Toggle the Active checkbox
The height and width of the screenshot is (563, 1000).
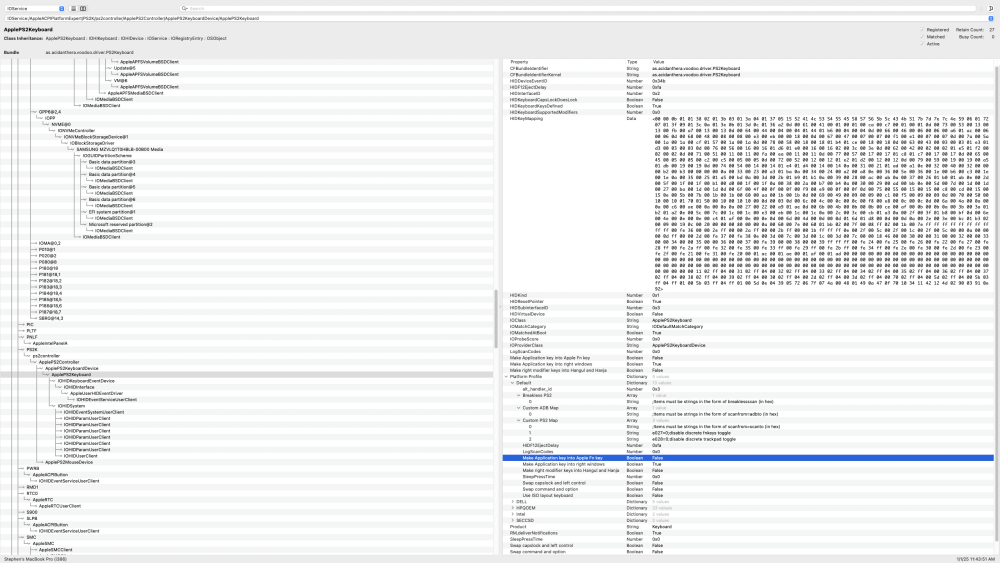point(922,44)
